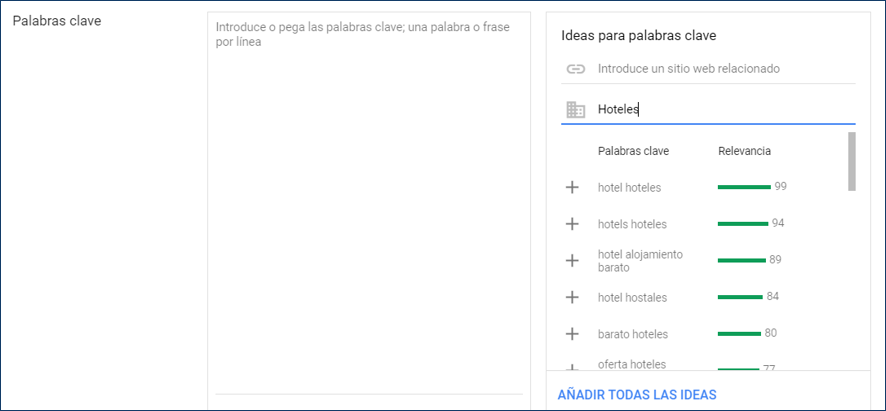Click the relevance bar showing 94
The width and height of the screenshot is (886, 411).
pyautogui.click(x=743, y=224)
